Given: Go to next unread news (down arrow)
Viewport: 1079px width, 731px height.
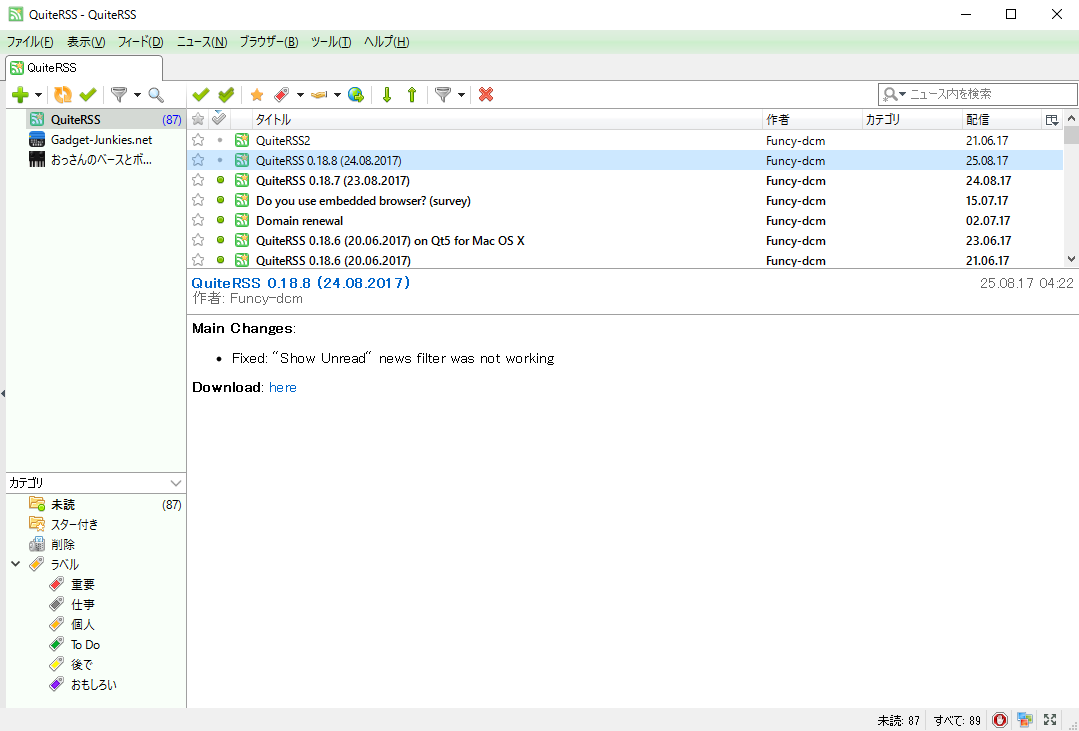Looking at the screenshot, I should pos(387,94).
